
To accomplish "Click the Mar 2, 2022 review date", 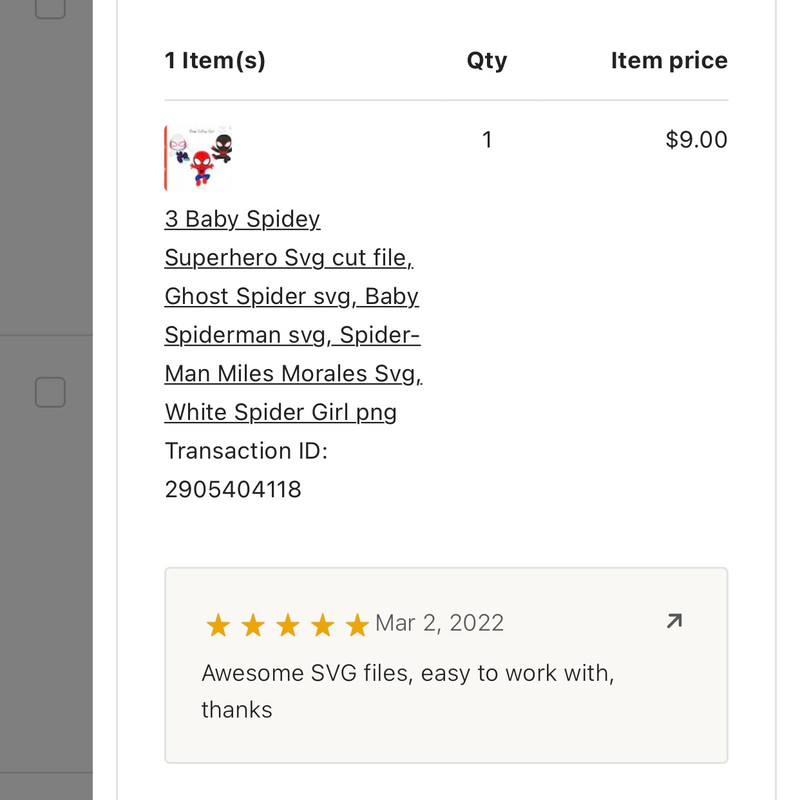I will 441,622.
